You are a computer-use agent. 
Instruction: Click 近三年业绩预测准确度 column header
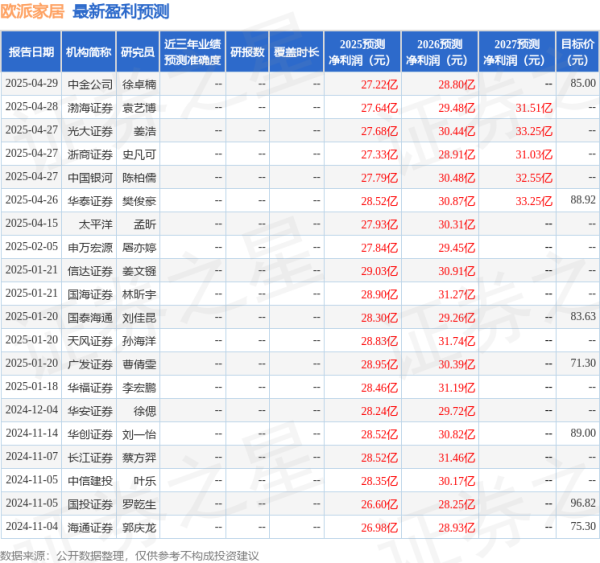(191, 53)
